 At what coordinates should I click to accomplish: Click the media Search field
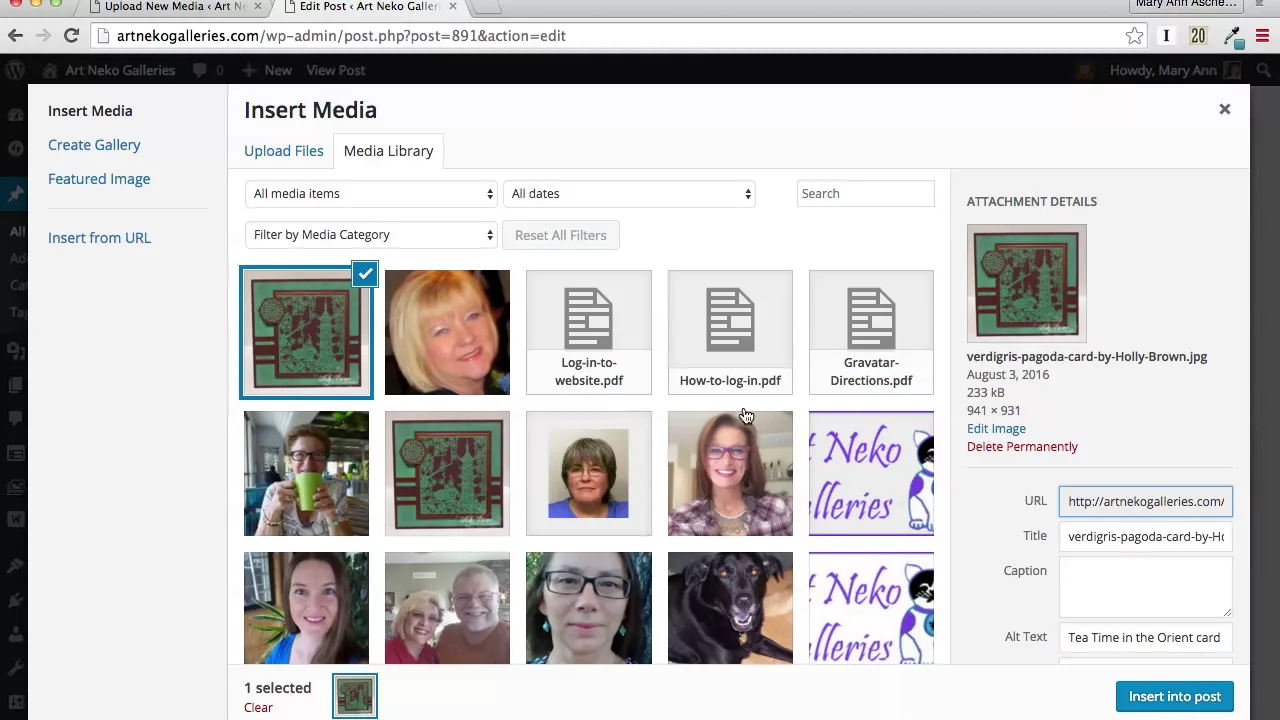tap(865, 194)
